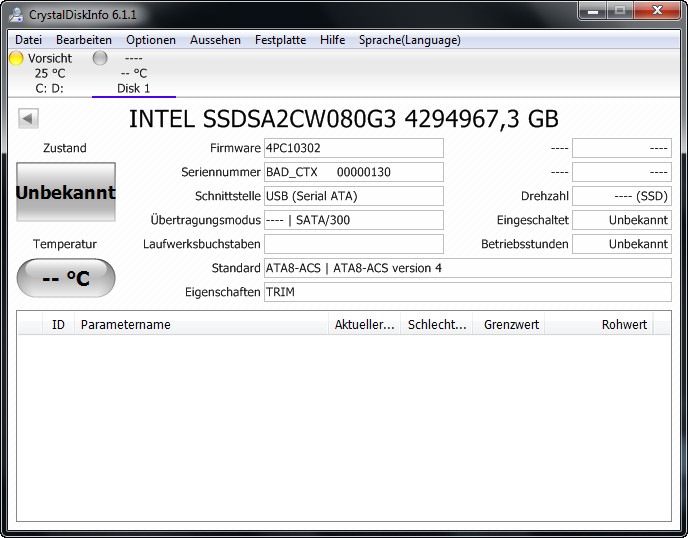Click the Rohwert column header
Image resolution: width=688 pixels, height=538 pixels.
point(599,324)
